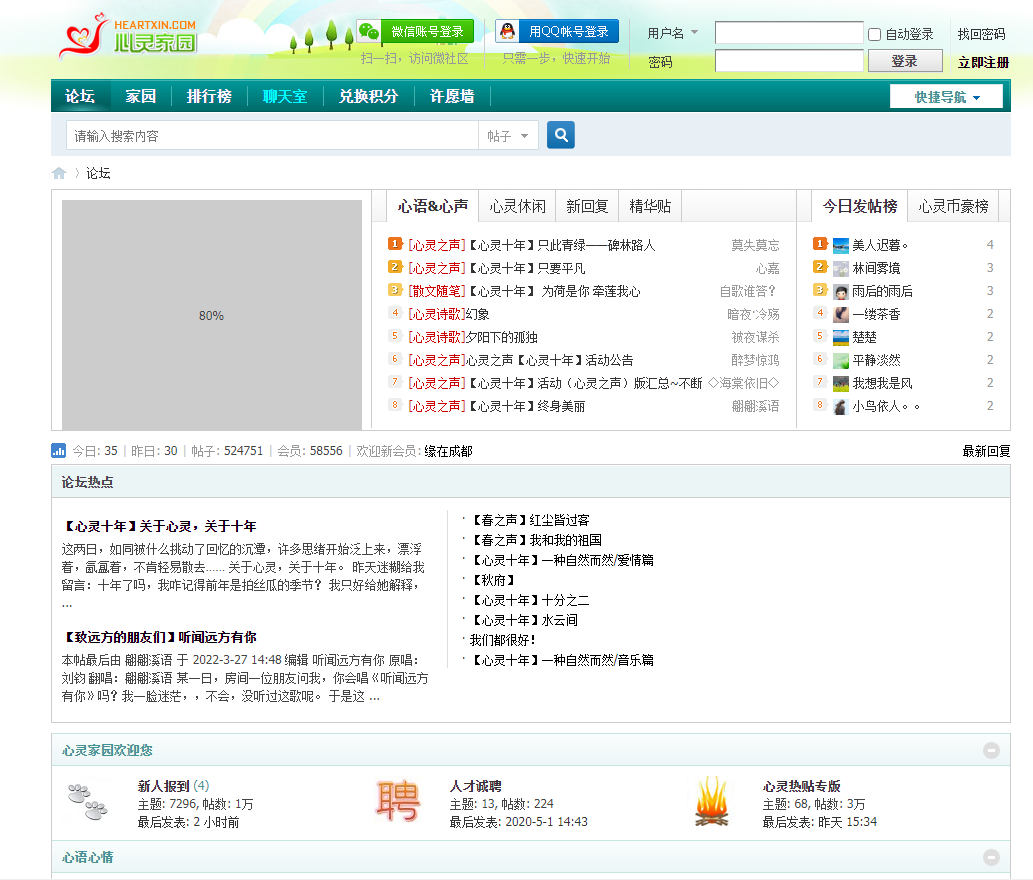The height and width of the screenshot is (880, 1033).
Task: Open the 人才诚聘 forum link
Action: point(475,786)
